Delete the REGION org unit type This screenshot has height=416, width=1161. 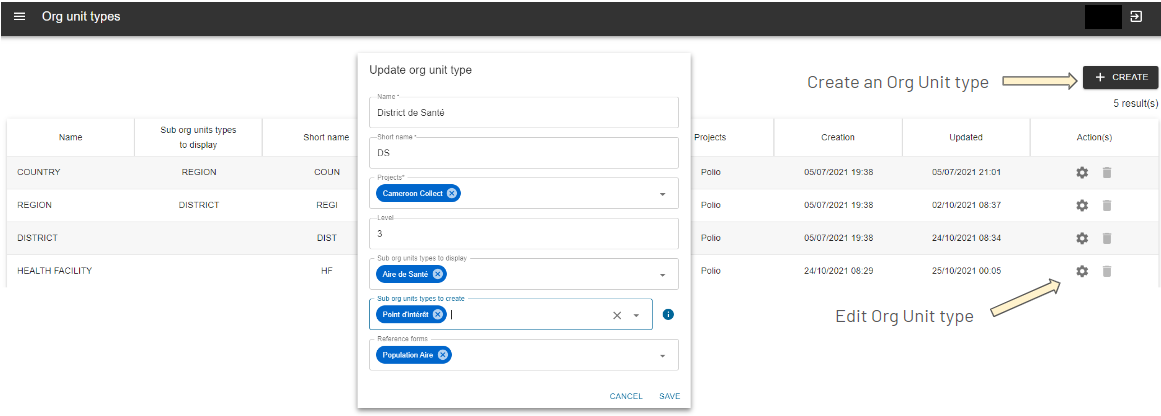click(1107, 205)
